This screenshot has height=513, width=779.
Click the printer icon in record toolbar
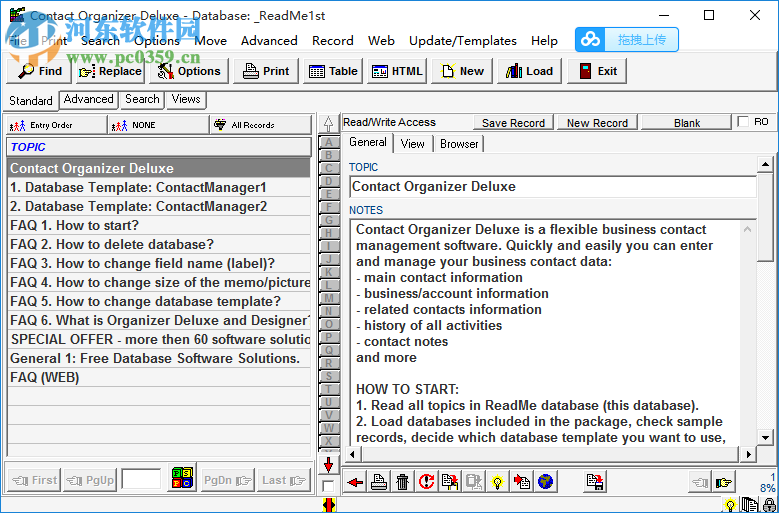379,482
